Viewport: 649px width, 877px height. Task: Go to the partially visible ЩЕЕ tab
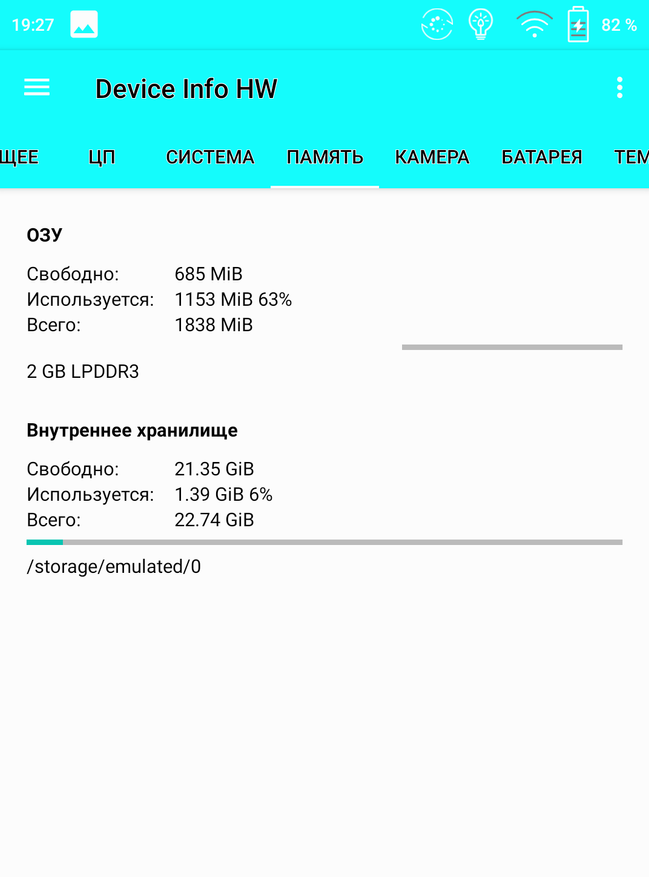pos(20,157)
